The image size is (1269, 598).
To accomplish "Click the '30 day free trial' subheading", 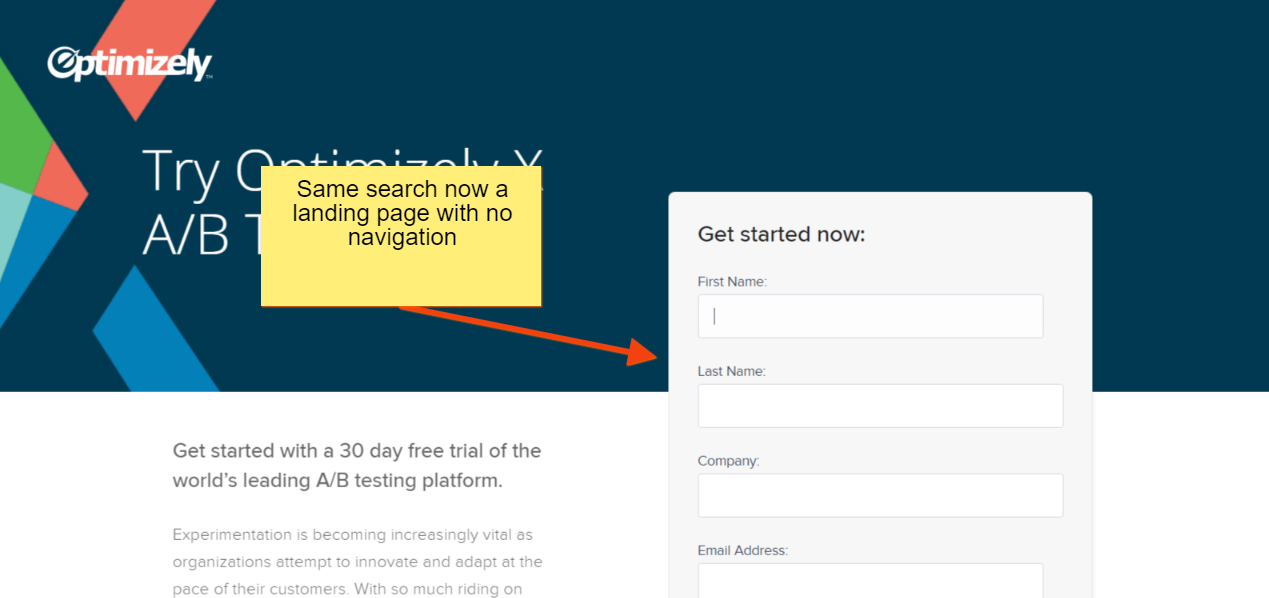I will tap(357, 465).
